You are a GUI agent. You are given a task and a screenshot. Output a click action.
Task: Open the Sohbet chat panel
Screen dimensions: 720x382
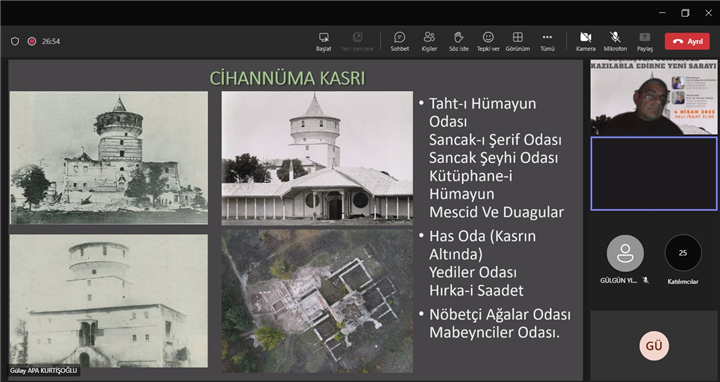click(399, 41)
